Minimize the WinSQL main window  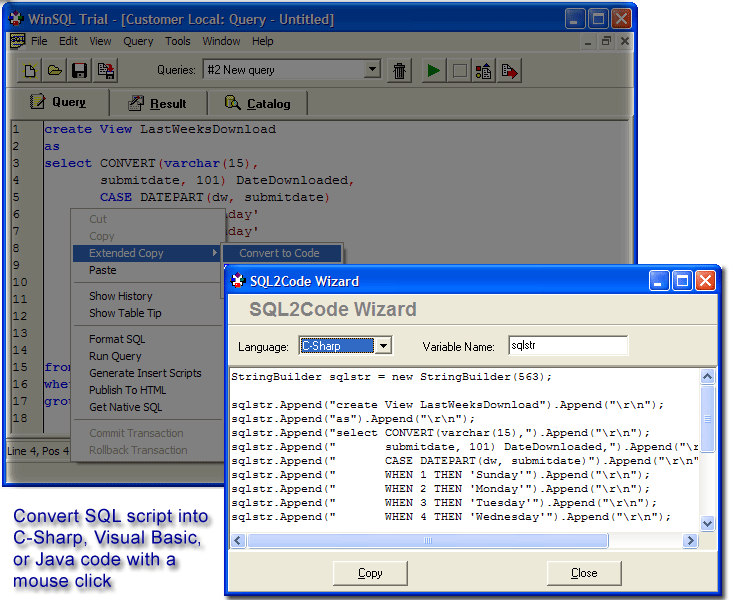574,19
